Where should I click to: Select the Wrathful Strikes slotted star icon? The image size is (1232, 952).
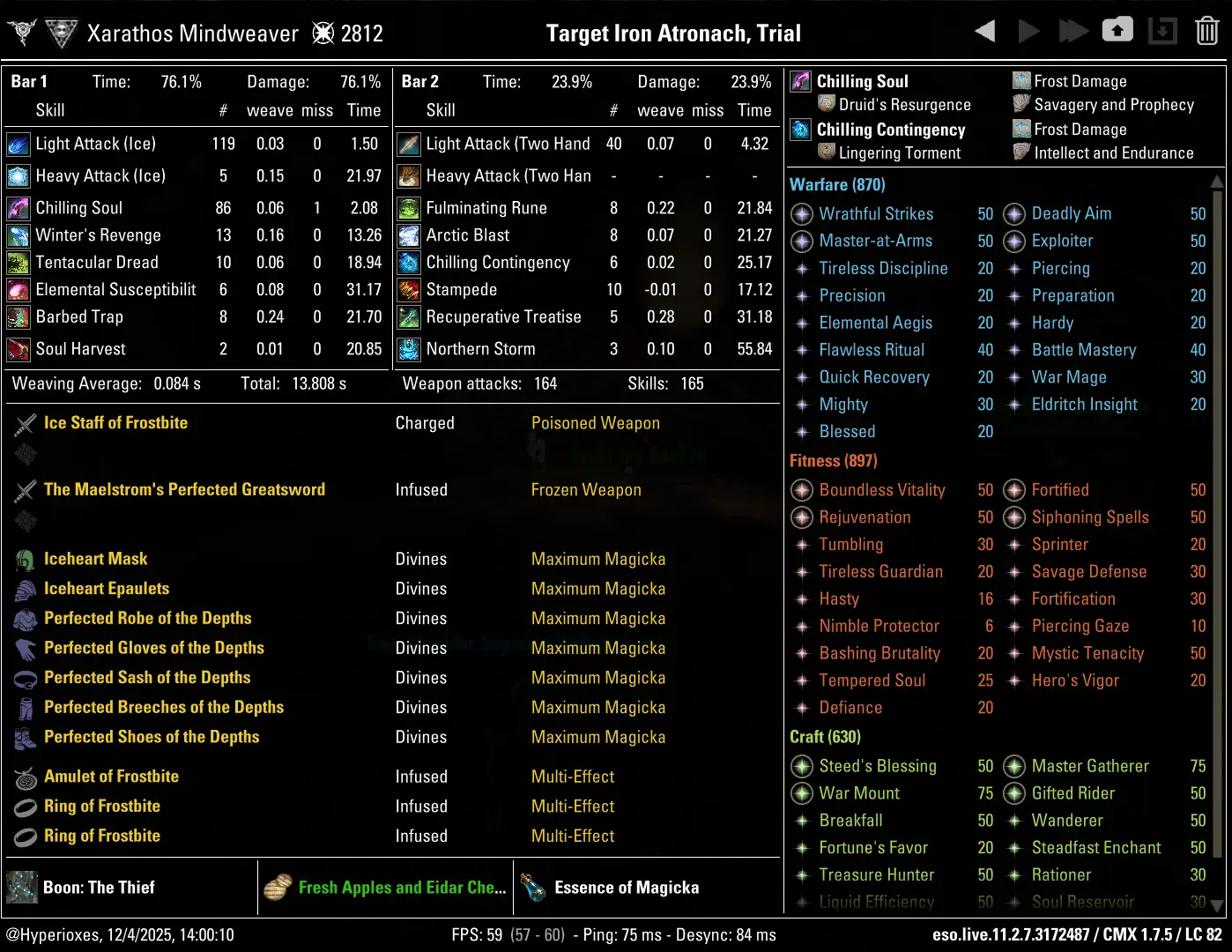tap(802, 214)
